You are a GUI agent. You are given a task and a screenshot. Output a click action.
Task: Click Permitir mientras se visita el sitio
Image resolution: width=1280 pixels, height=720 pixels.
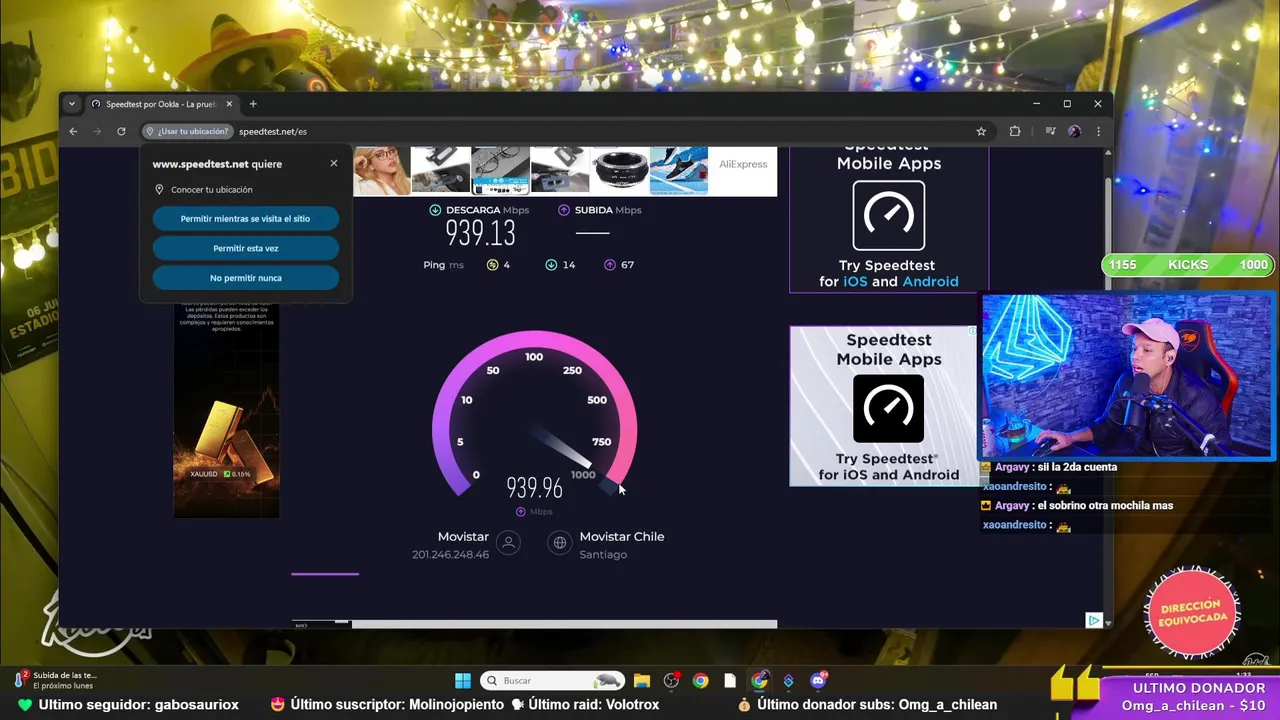245,218
